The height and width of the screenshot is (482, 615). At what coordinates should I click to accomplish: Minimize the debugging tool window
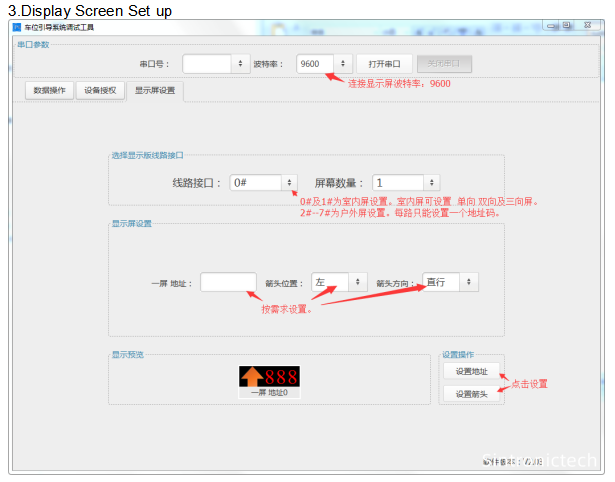click(549, 26)
